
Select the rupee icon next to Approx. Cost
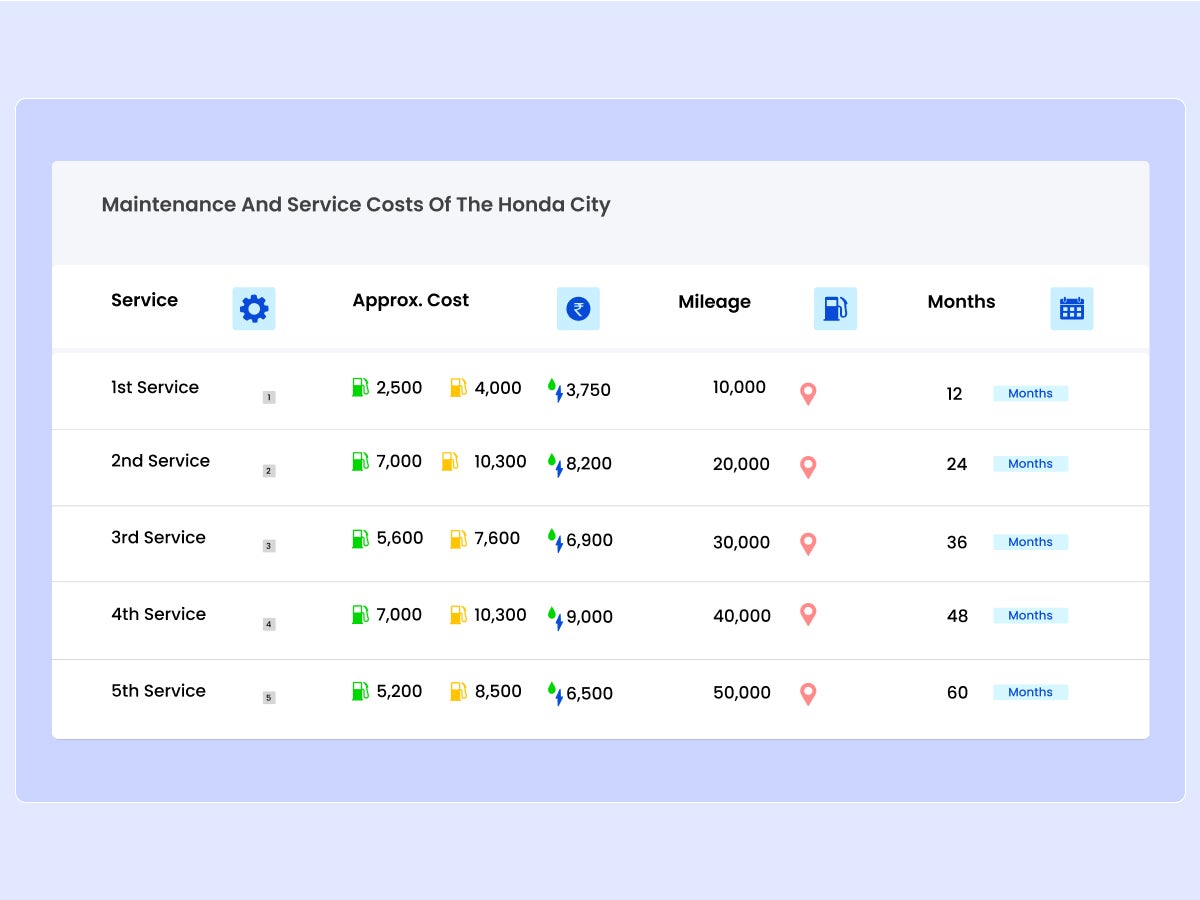click(x=578, y=309)
